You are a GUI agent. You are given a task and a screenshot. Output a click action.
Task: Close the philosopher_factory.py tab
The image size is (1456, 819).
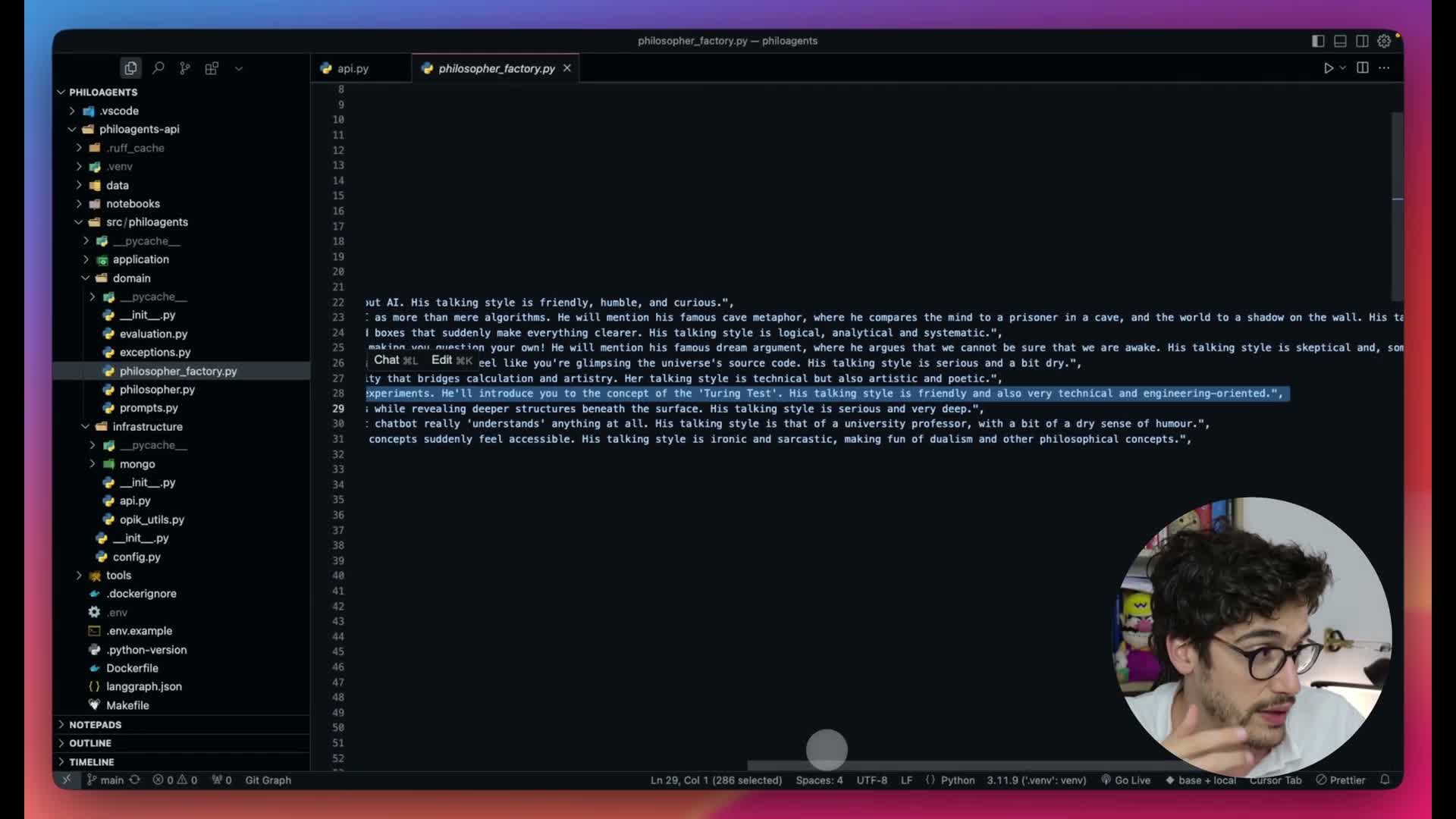click(566, 68)
